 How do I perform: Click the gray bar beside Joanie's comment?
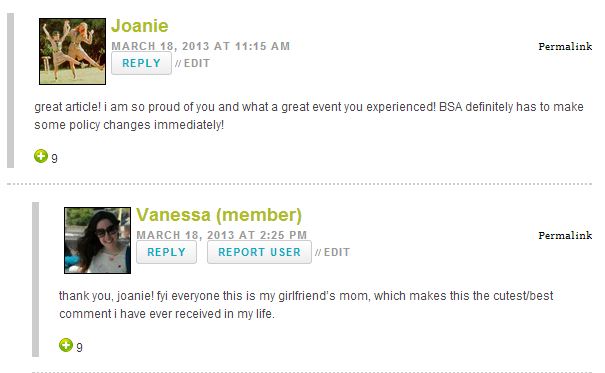[10, 91]
